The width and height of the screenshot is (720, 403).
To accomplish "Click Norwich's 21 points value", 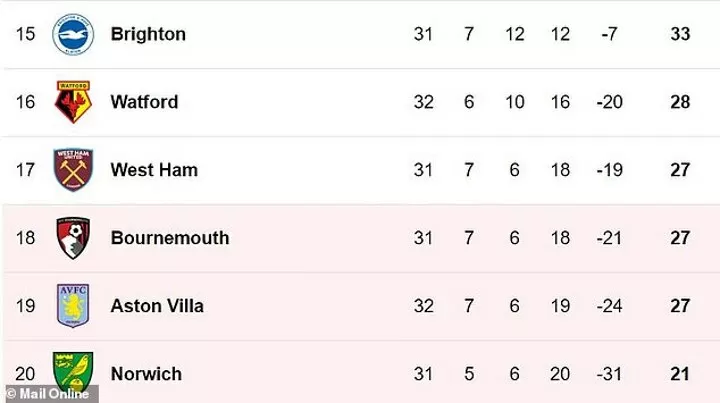I will [680, 374].
